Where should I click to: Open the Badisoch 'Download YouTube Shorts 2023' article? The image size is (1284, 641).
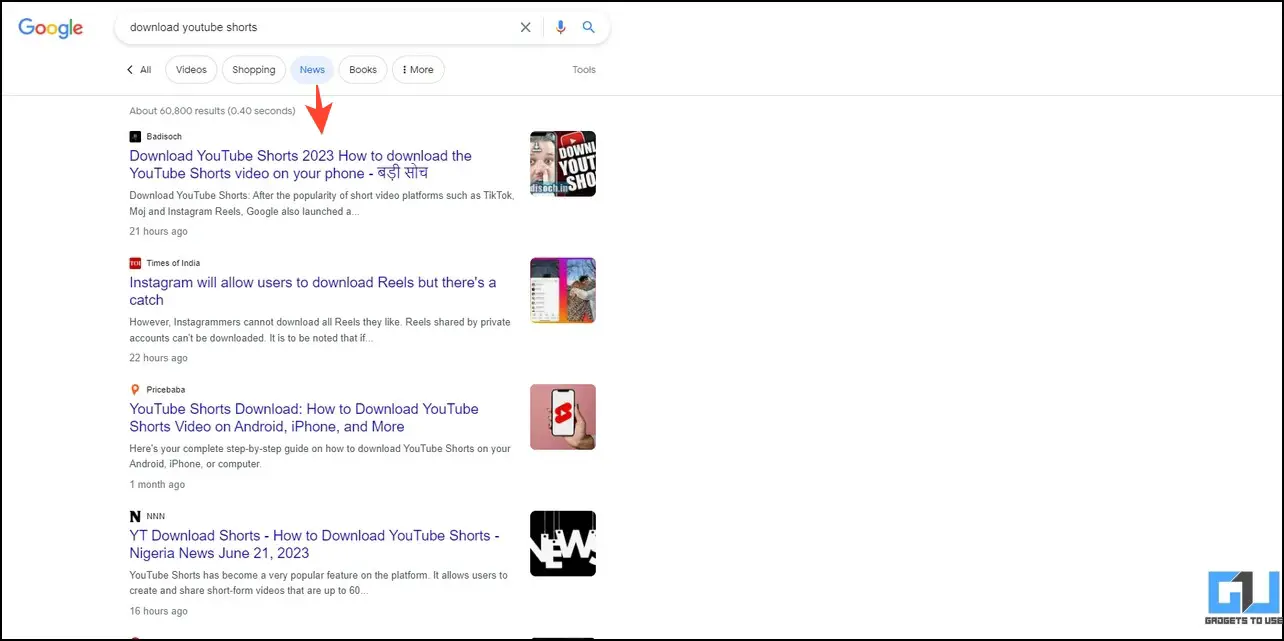pos(301,164)
